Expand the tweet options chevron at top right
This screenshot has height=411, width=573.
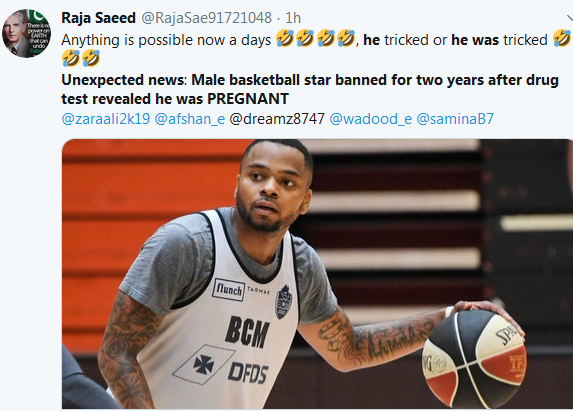pyautogui.click(x=569, y=18)
